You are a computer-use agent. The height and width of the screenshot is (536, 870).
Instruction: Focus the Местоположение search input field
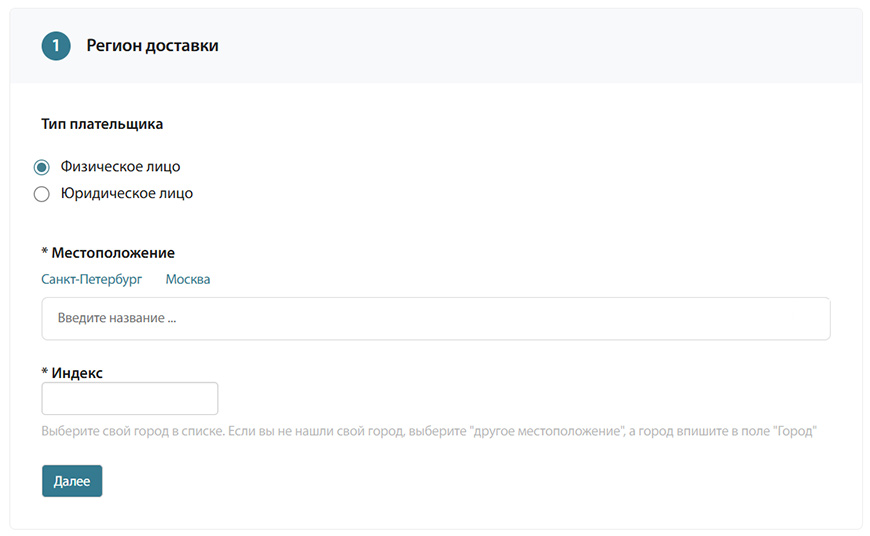pyautogui.click(x=436, y=318)
